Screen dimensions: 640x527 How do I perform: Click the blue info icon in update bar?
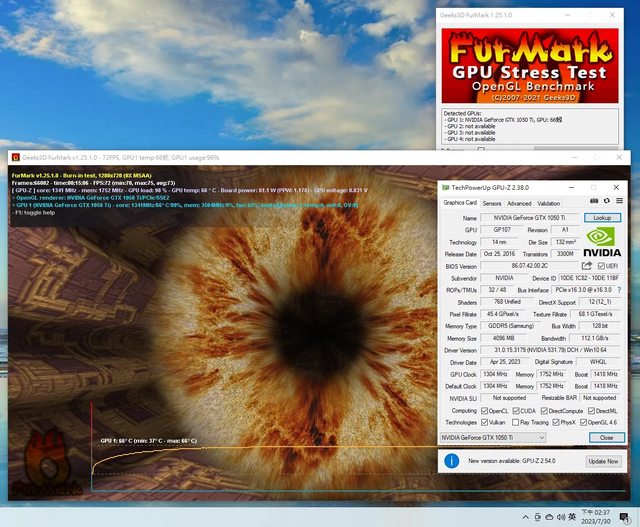pos(451,461)
